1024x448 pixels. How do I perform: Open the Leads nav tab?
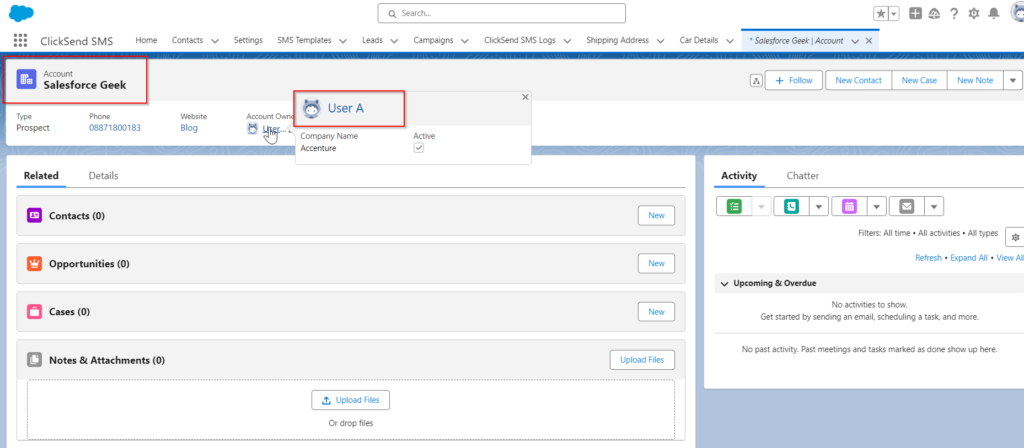point(372,40)
